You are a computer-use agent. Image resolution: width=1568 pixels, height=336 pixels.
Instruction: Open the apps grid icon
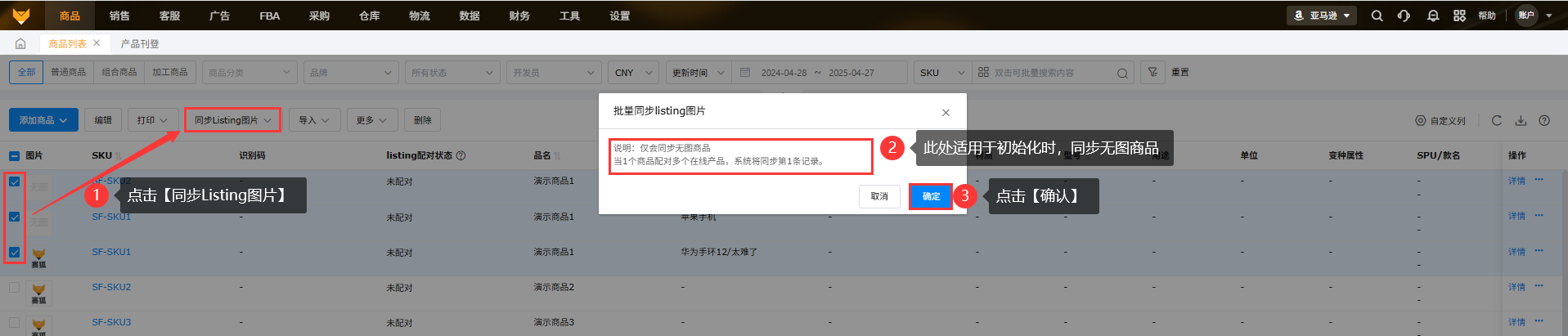coord(1460,16)
